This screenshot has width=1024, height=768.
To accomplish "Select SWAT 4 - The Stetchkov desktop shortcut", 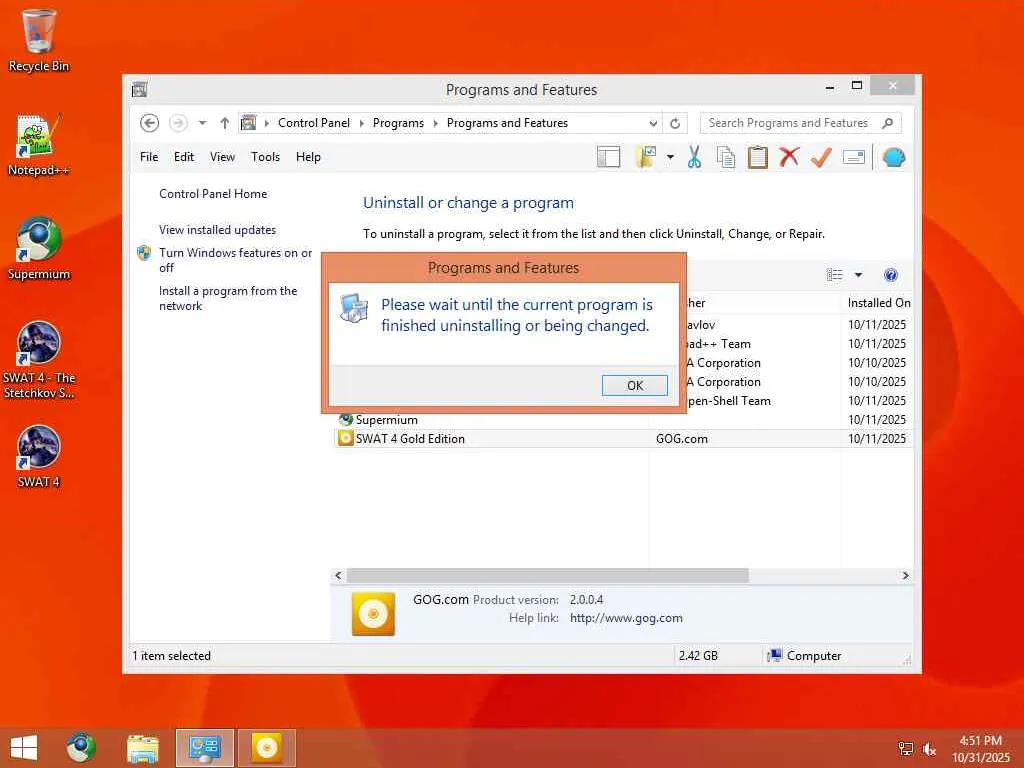I will (39, 360).
